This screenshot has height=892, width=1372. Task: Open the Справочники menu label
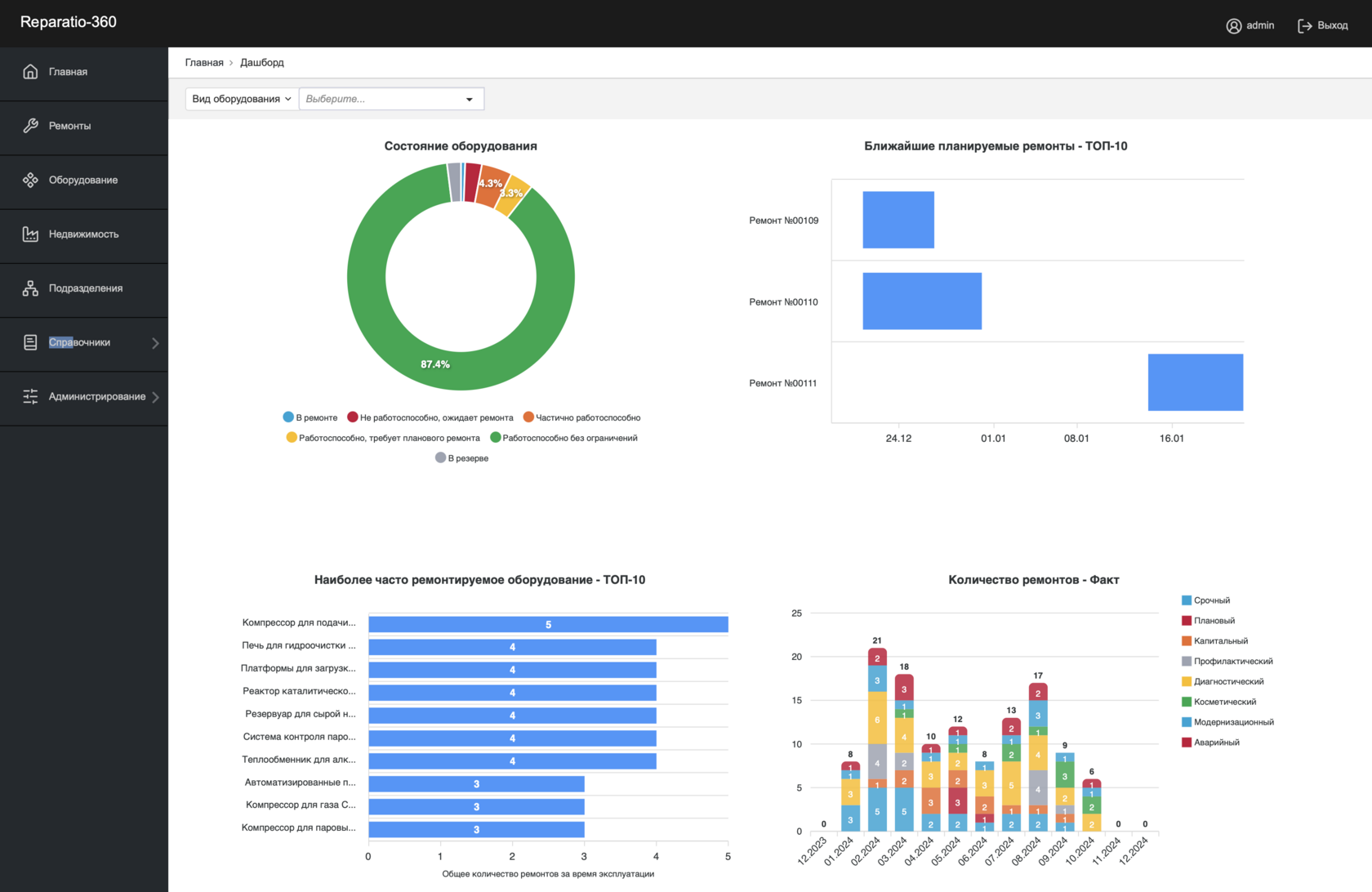point(79,342)
